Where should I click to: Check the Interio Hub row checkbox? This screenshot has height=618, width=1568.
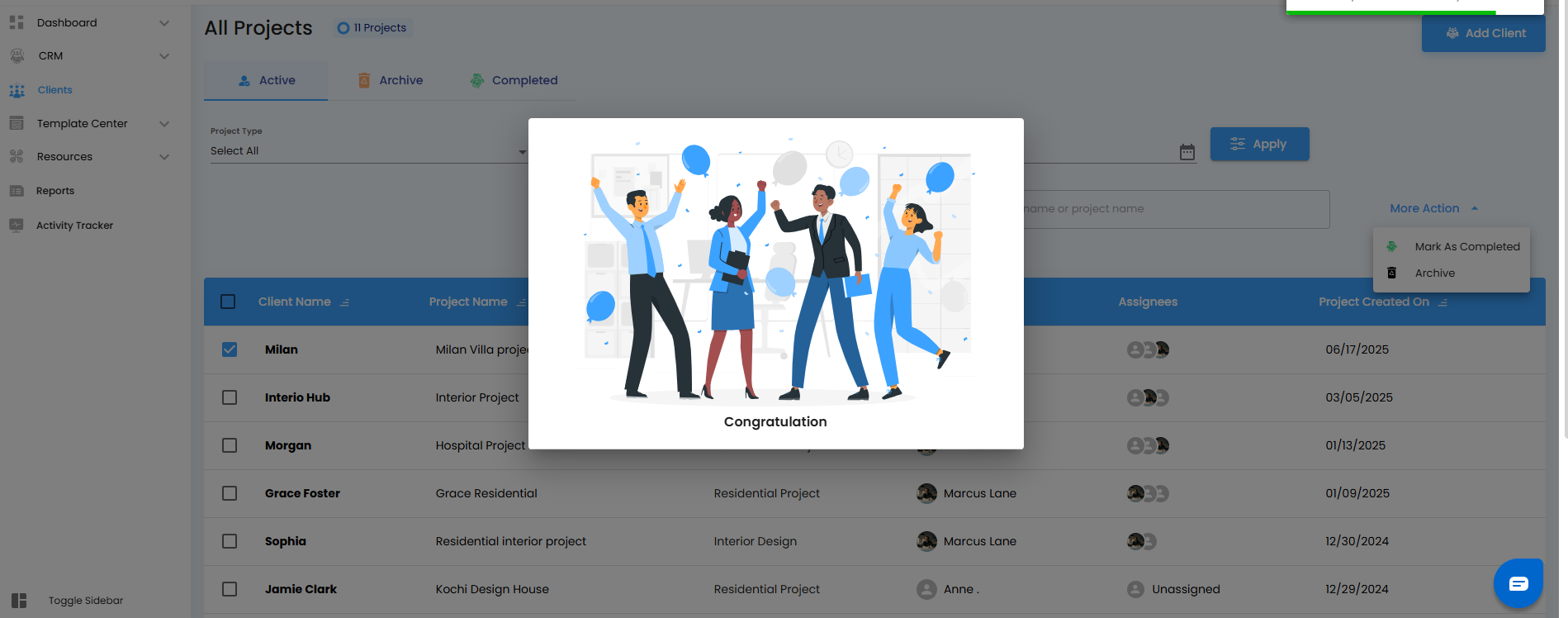pyautogui.click(x=230, y=397)
